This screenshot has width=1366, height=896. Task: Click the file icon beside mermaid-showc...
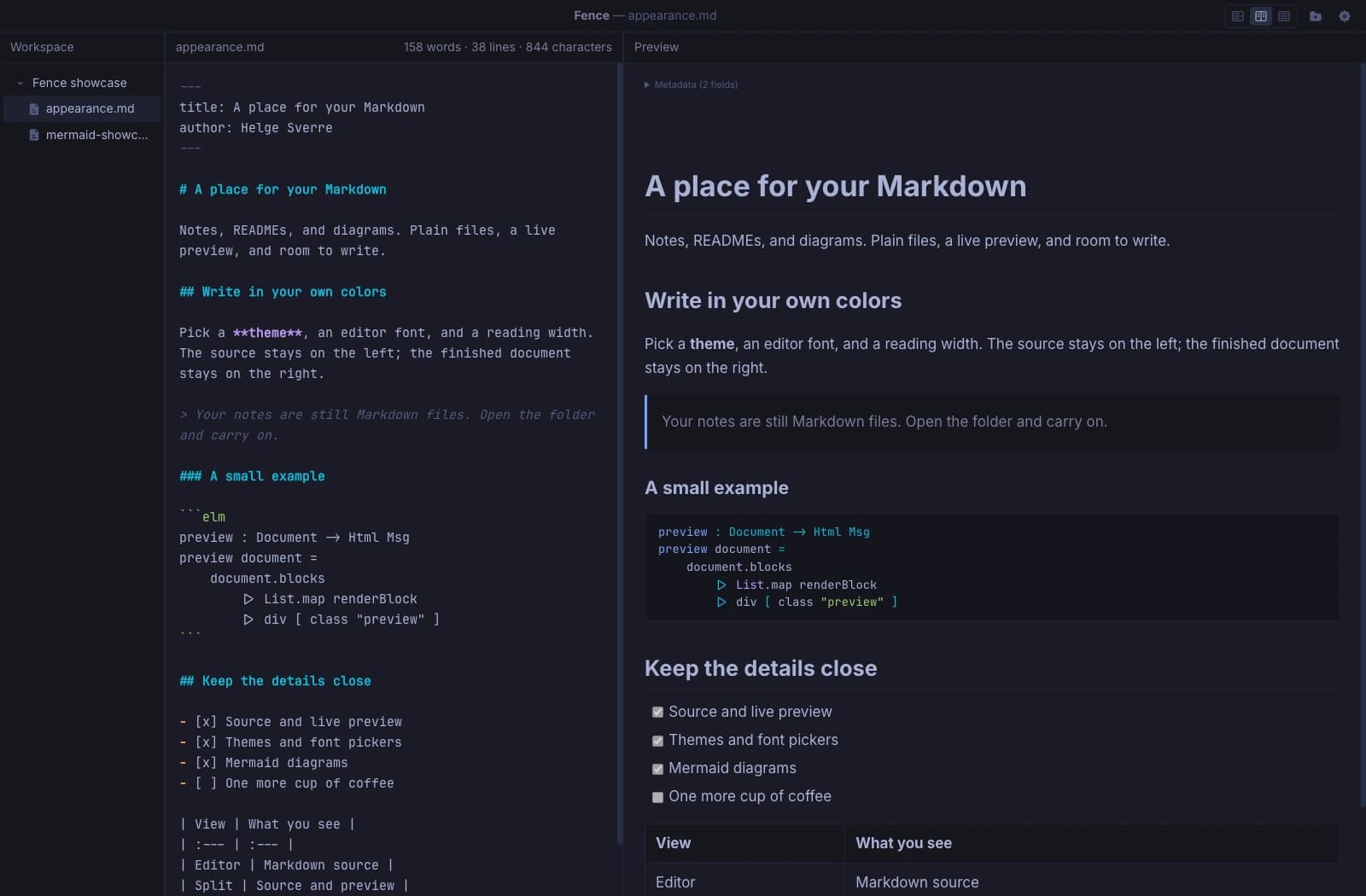pos(34,135)
